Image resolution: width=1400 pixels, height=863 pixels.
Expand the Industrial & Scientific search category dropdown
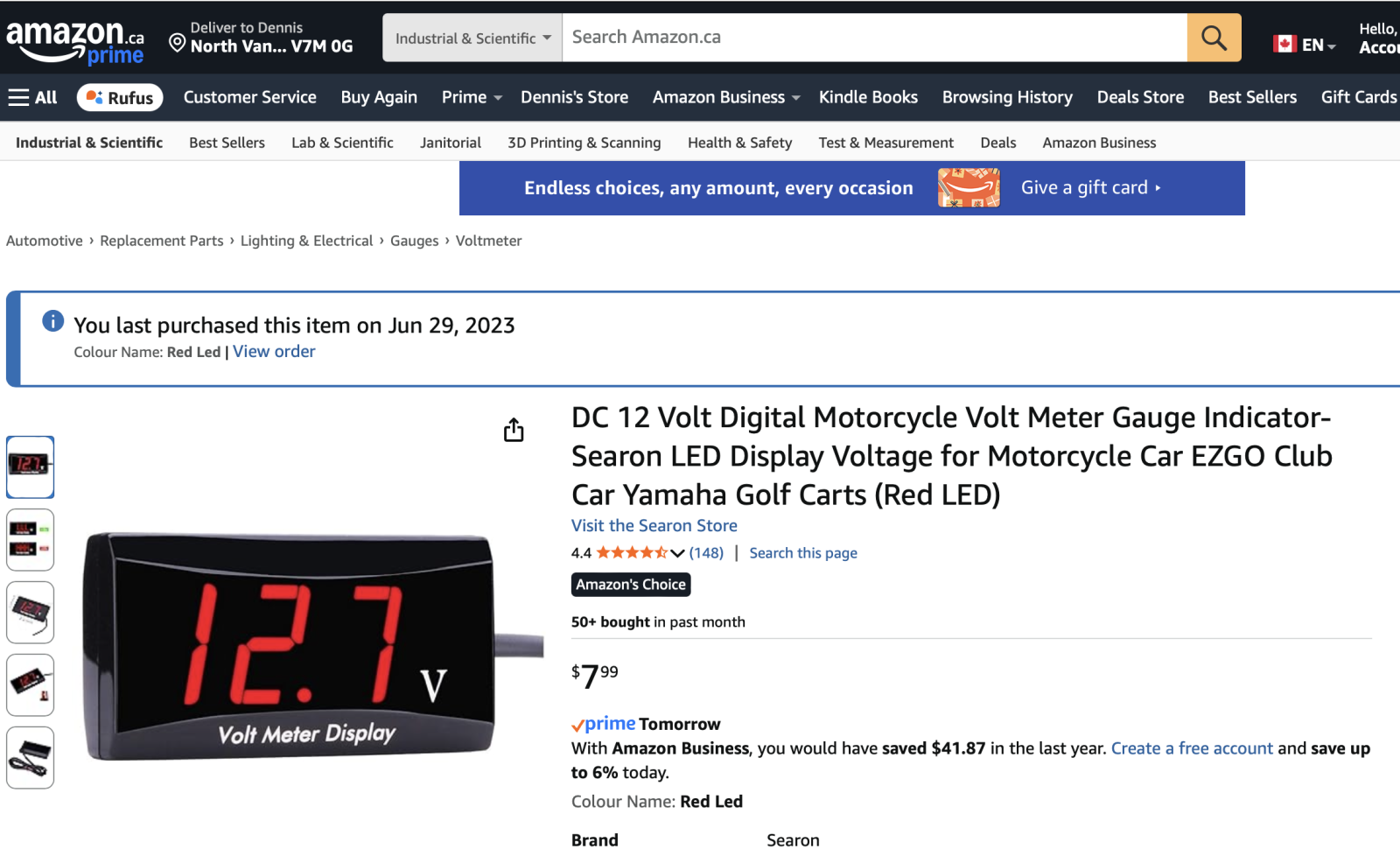(x=472, y=38)
